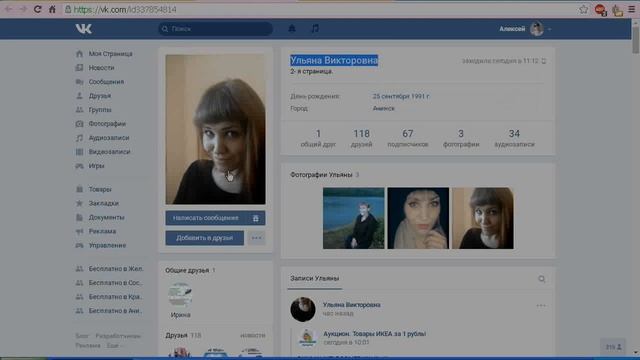Open the 3 фотографии counter
Image resolution: width=640 pixels, height=360 pixels.
461,138
